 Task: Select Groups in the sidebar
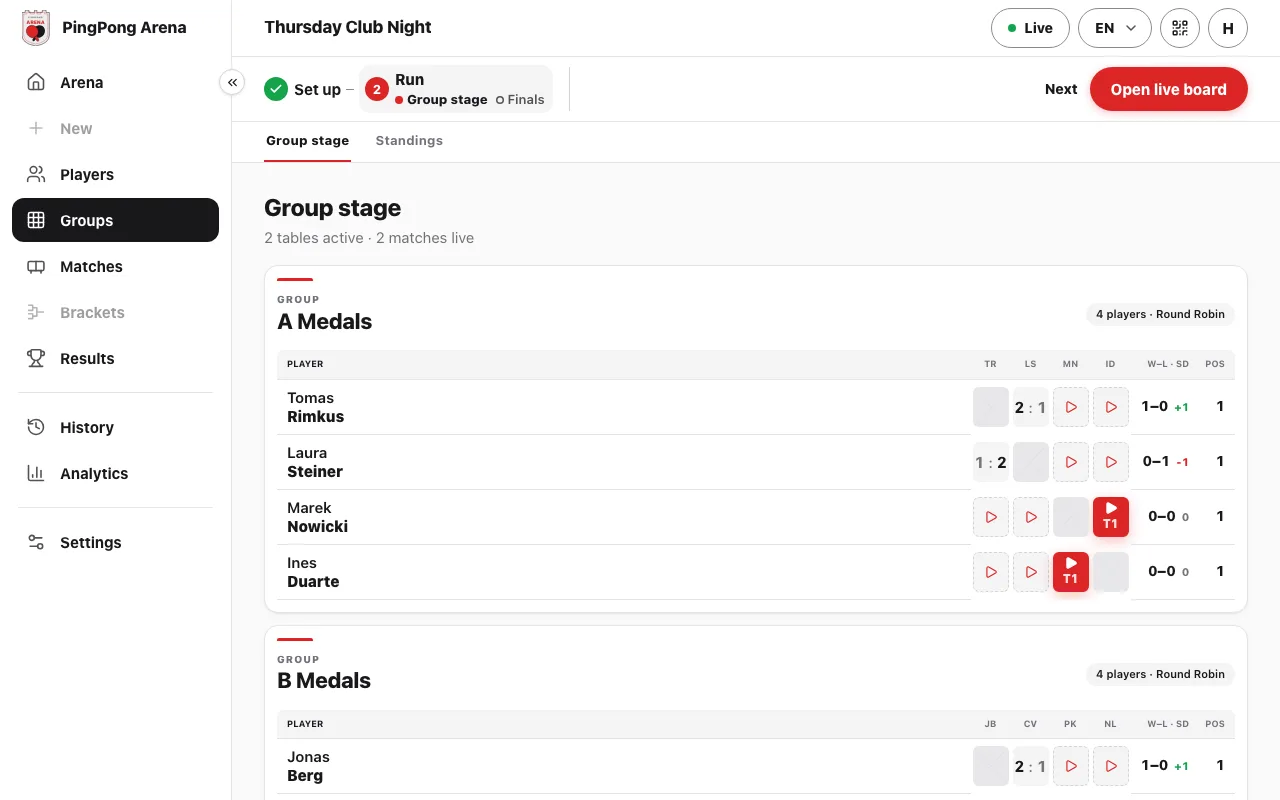click(x=115, y=220)
